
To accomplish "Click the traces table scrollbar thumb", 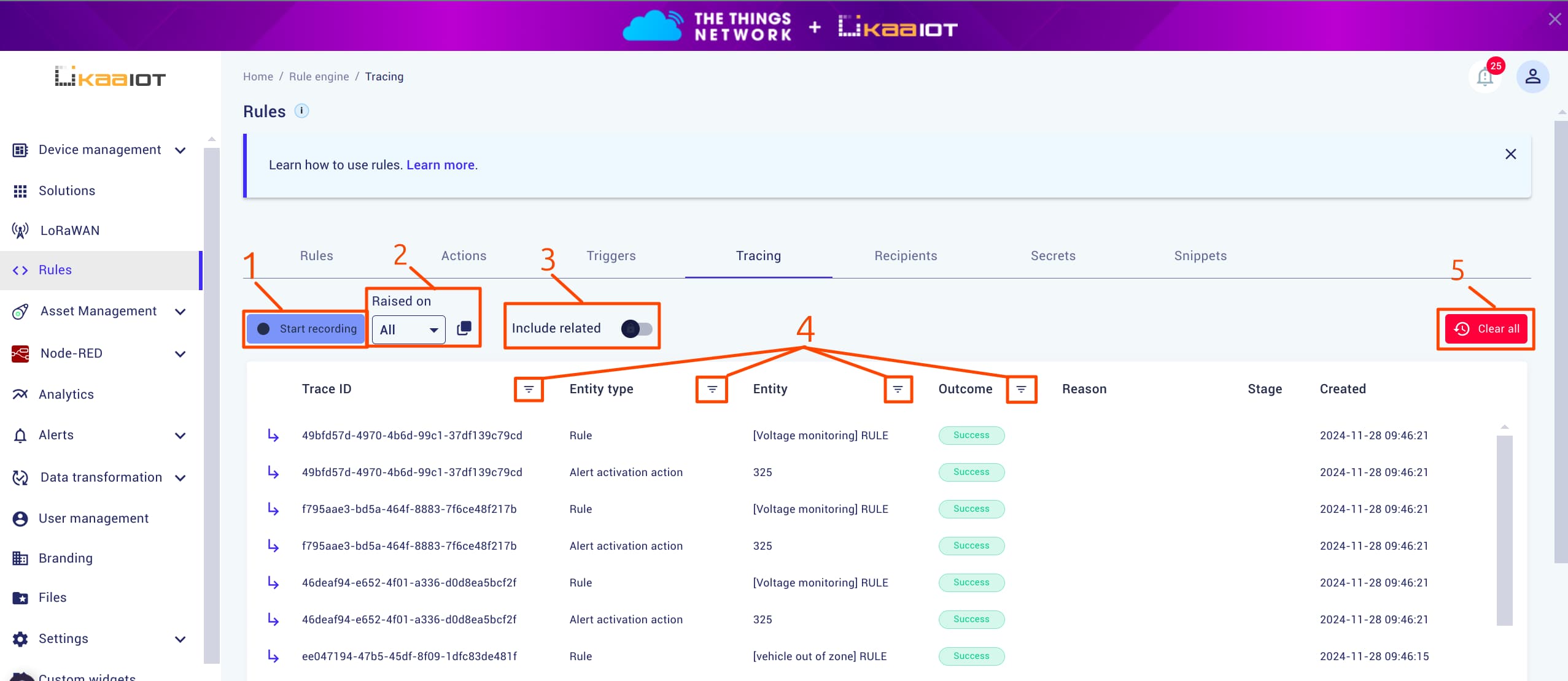I will click(1505, 531).
